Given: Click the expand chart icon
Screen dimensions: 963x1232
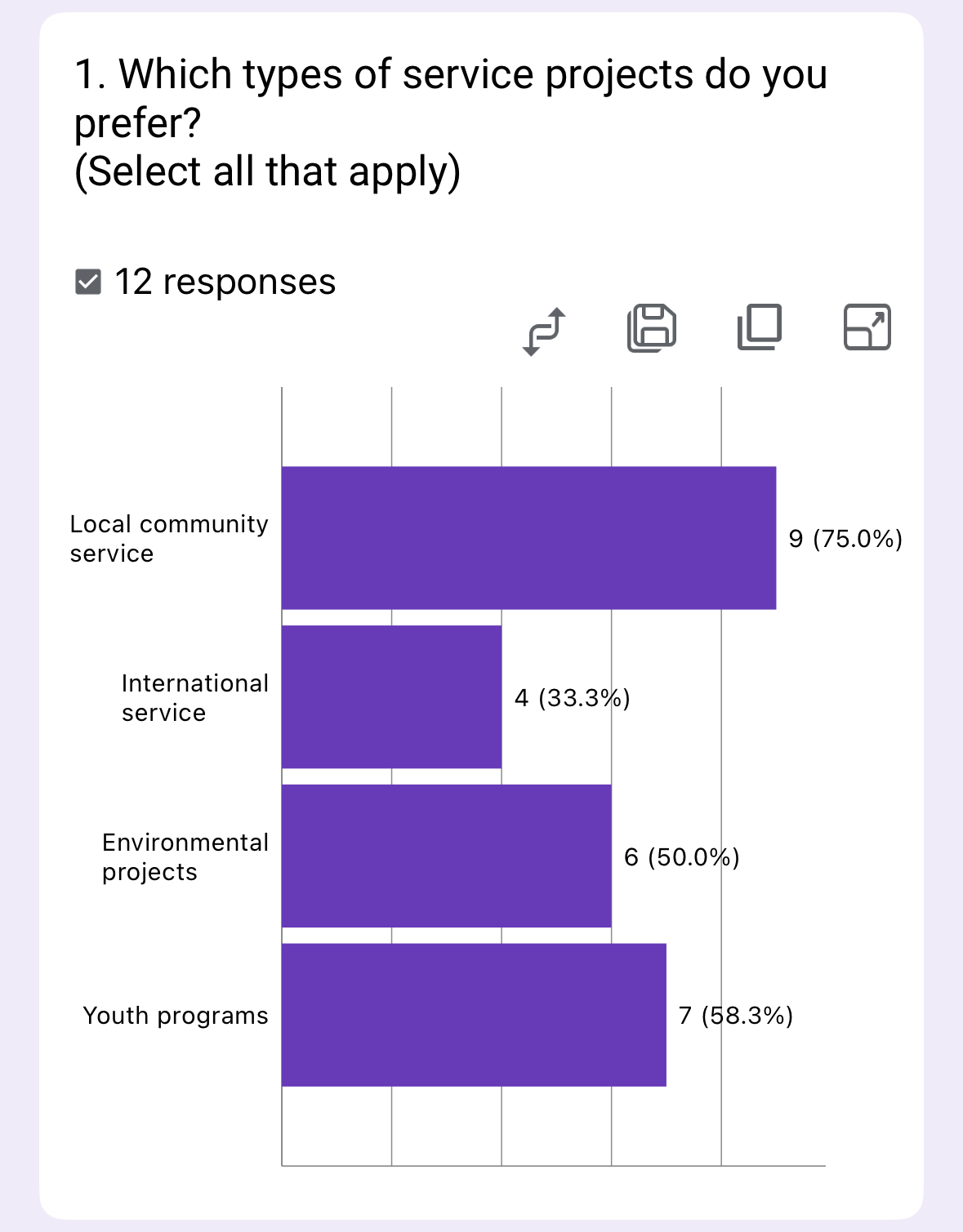Looking at the screenshot, I should (x=867, y=327).
